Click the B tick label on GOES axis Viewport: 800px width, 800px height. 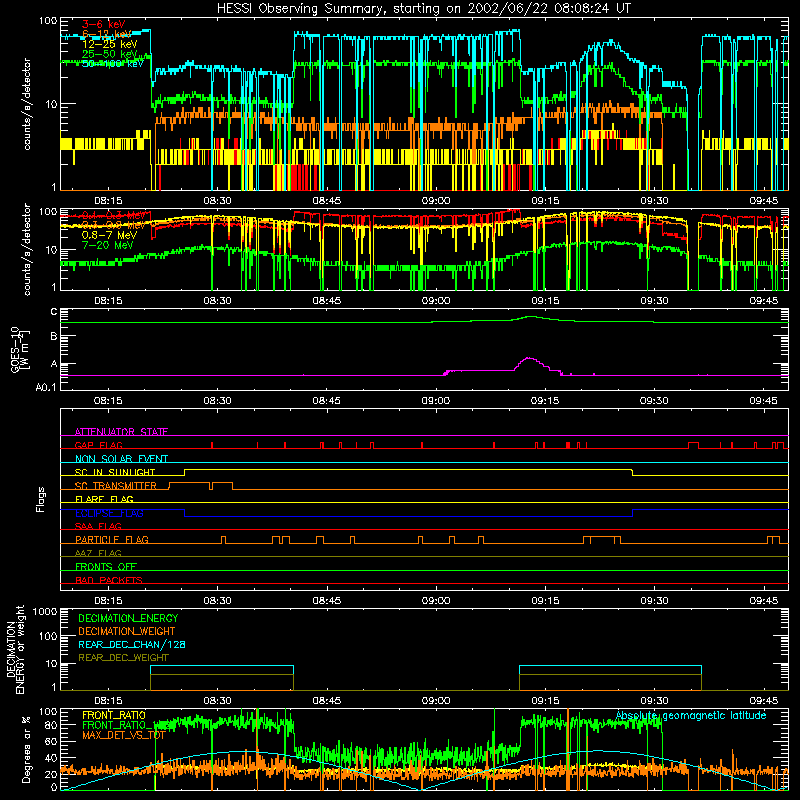coord(54,336)
